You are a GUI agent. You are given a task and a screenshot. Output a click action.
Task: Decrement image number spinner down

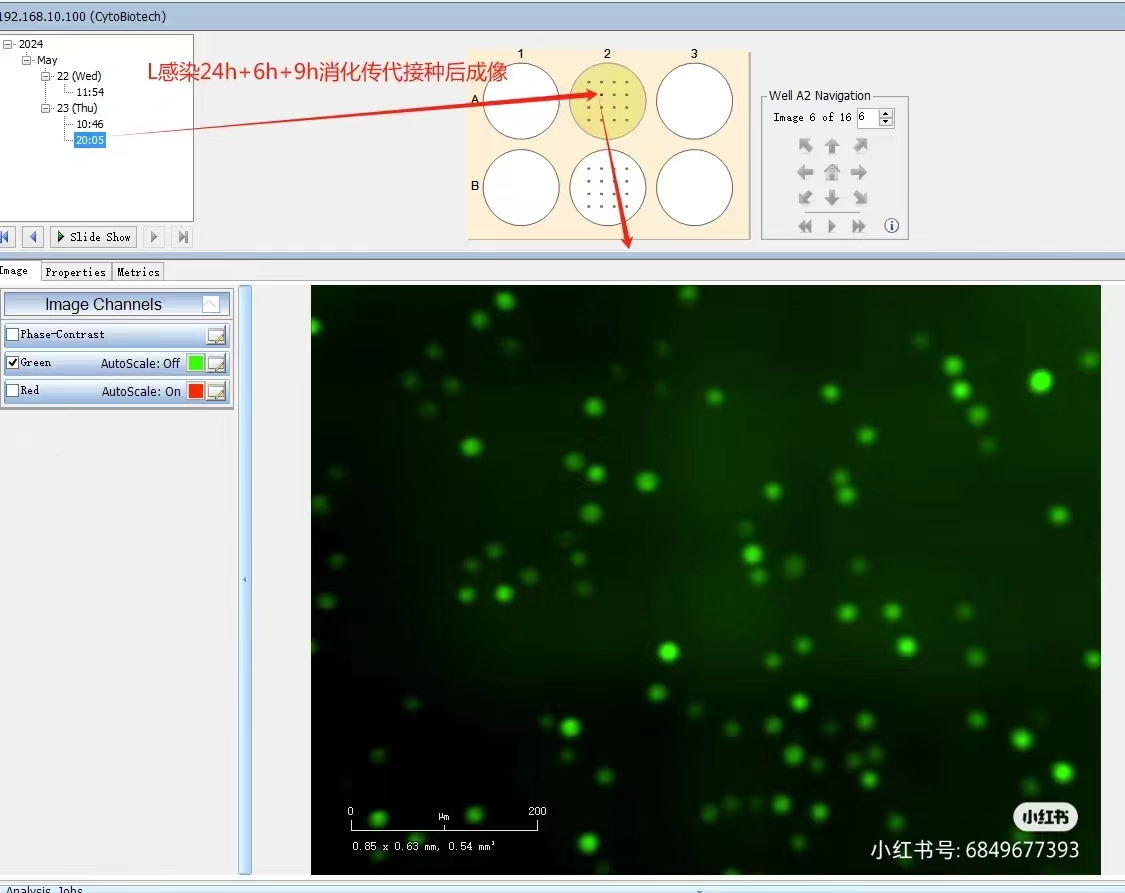(886, 122)
